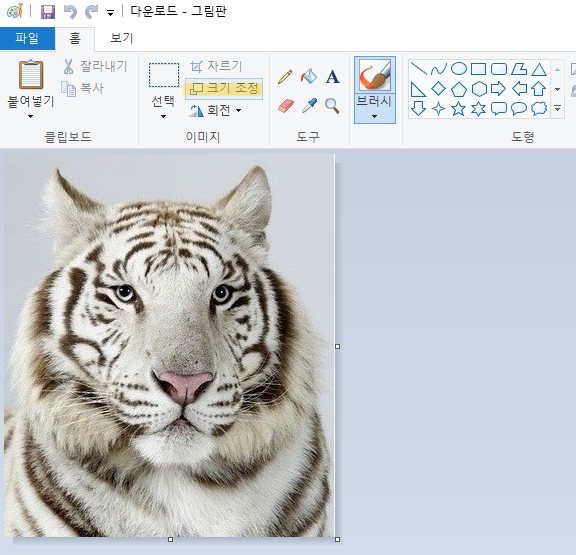Select the Magnifier tool
The height and width of the screenshot is (555, 576).
tap(332, 106)
